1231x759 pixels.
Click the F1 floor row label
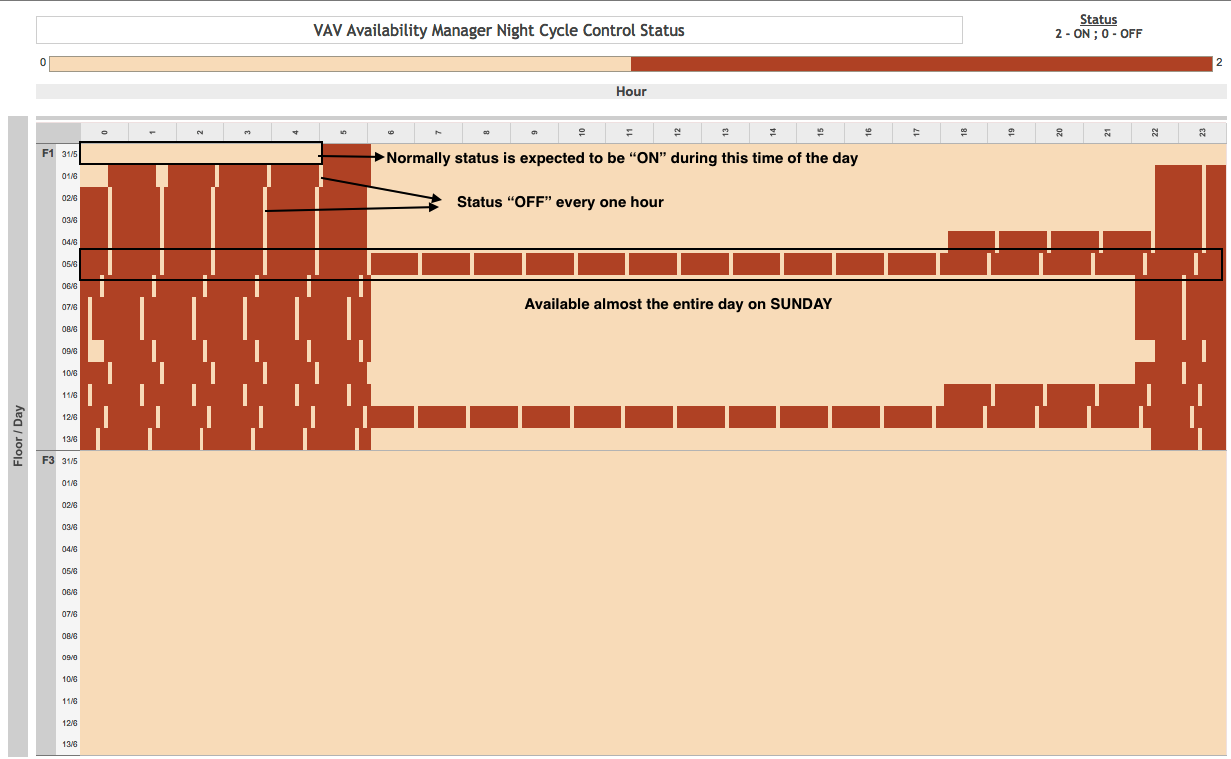(47, 154)
